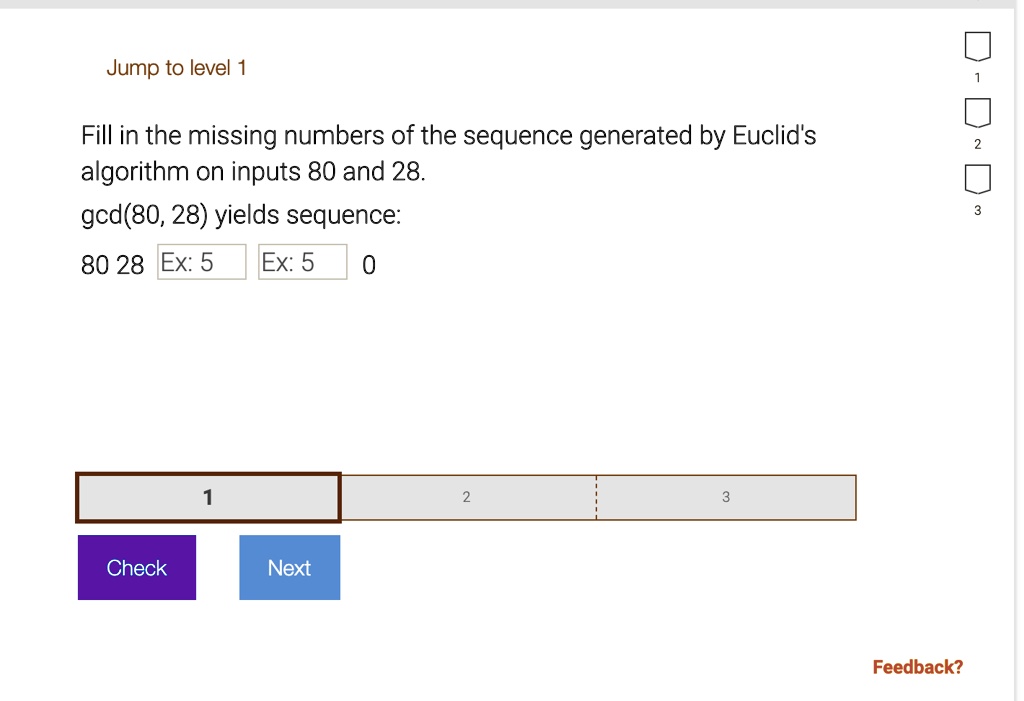This screenshot has height=701, width=1024.
Task: Click the Jump to level 1 link
Action: [x=176, y=68]
